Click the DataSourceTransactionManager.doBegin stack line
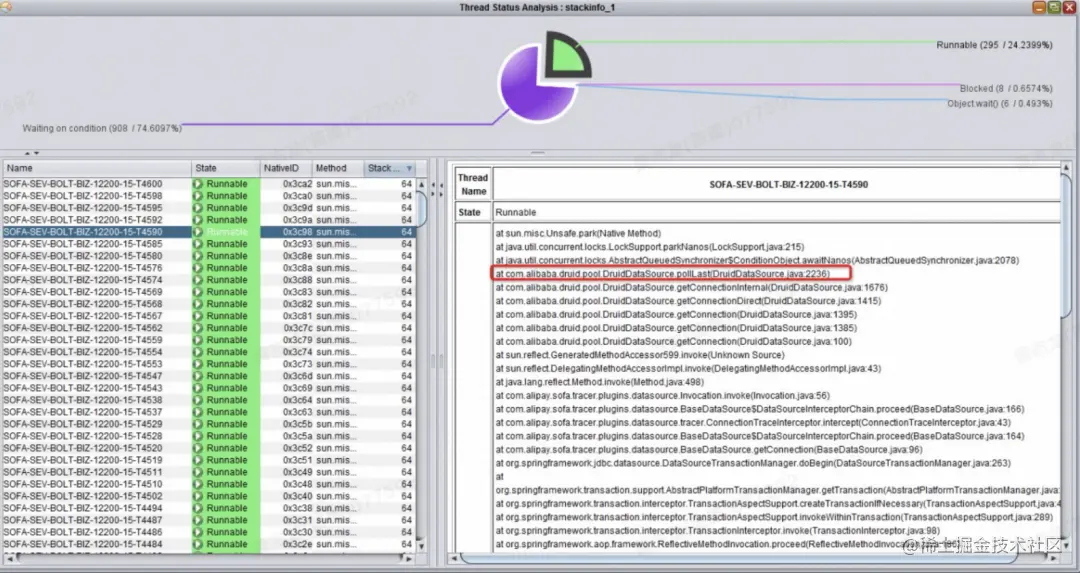Screen dimensions: 1080x573 pyautogui.click(x=753, y=463)
